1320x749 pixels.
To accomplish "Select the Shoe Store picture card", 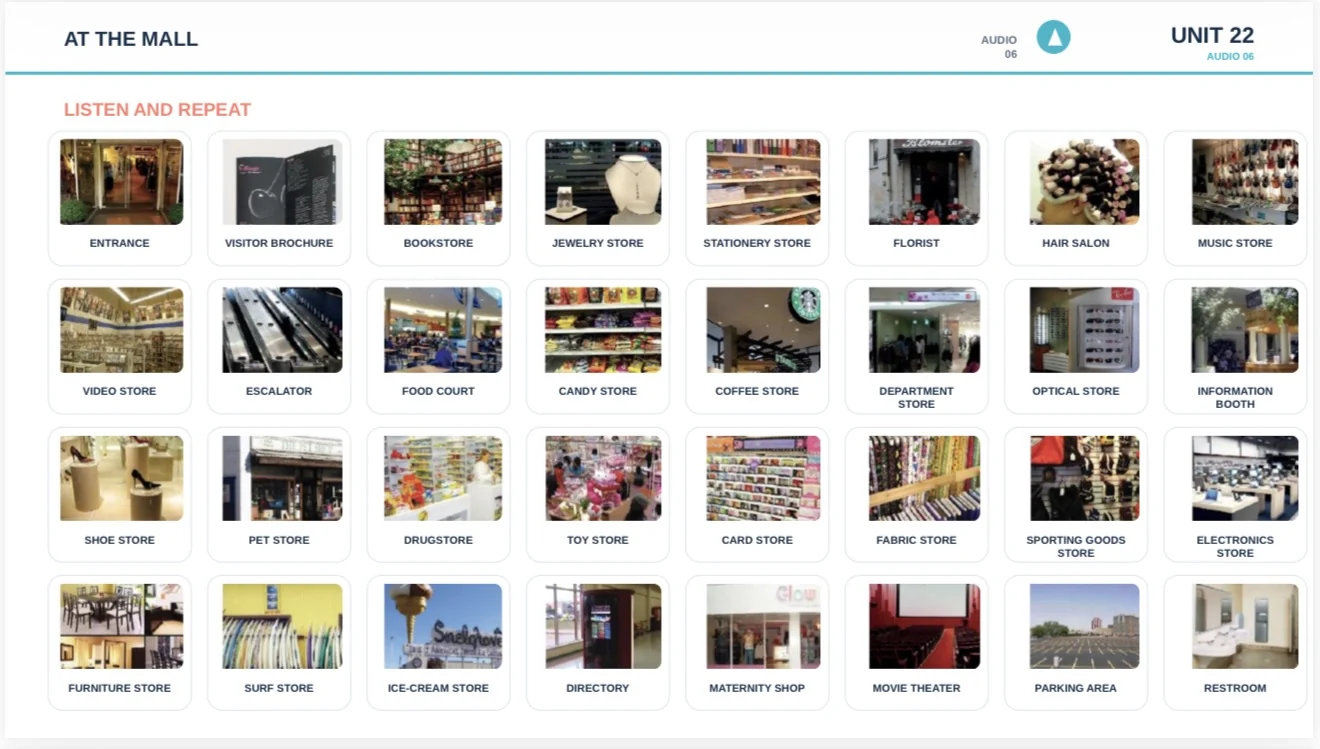I will [120, 495].
